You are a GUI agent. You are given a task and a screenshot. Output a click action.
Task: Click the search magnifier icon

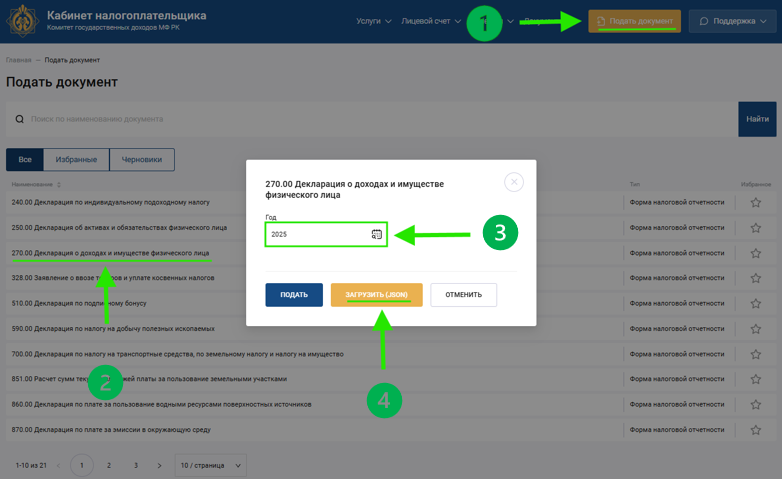19,119
